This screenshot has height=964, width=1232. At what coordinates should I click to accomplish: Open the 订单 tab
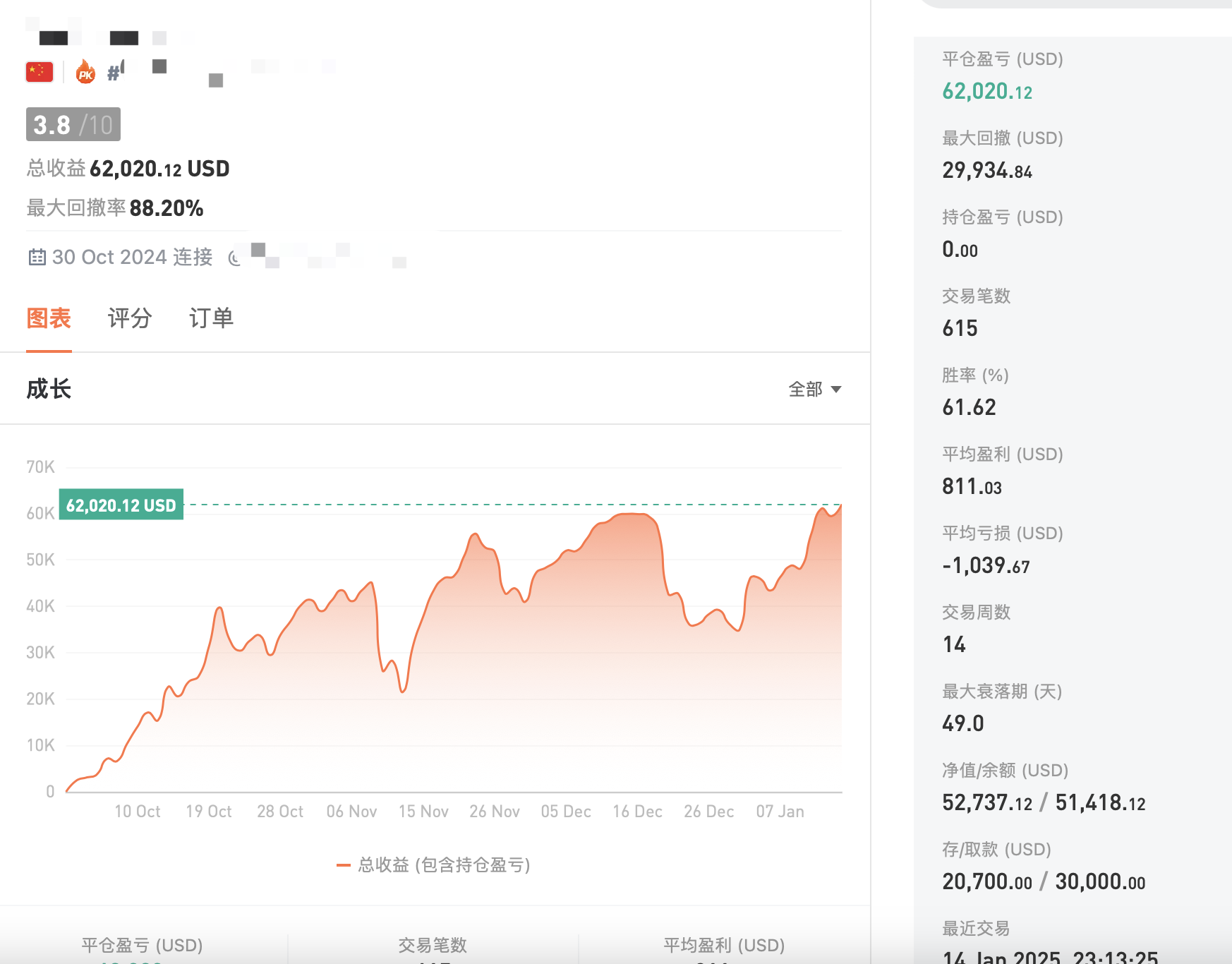pyautogui.click(x=211, y=318)
